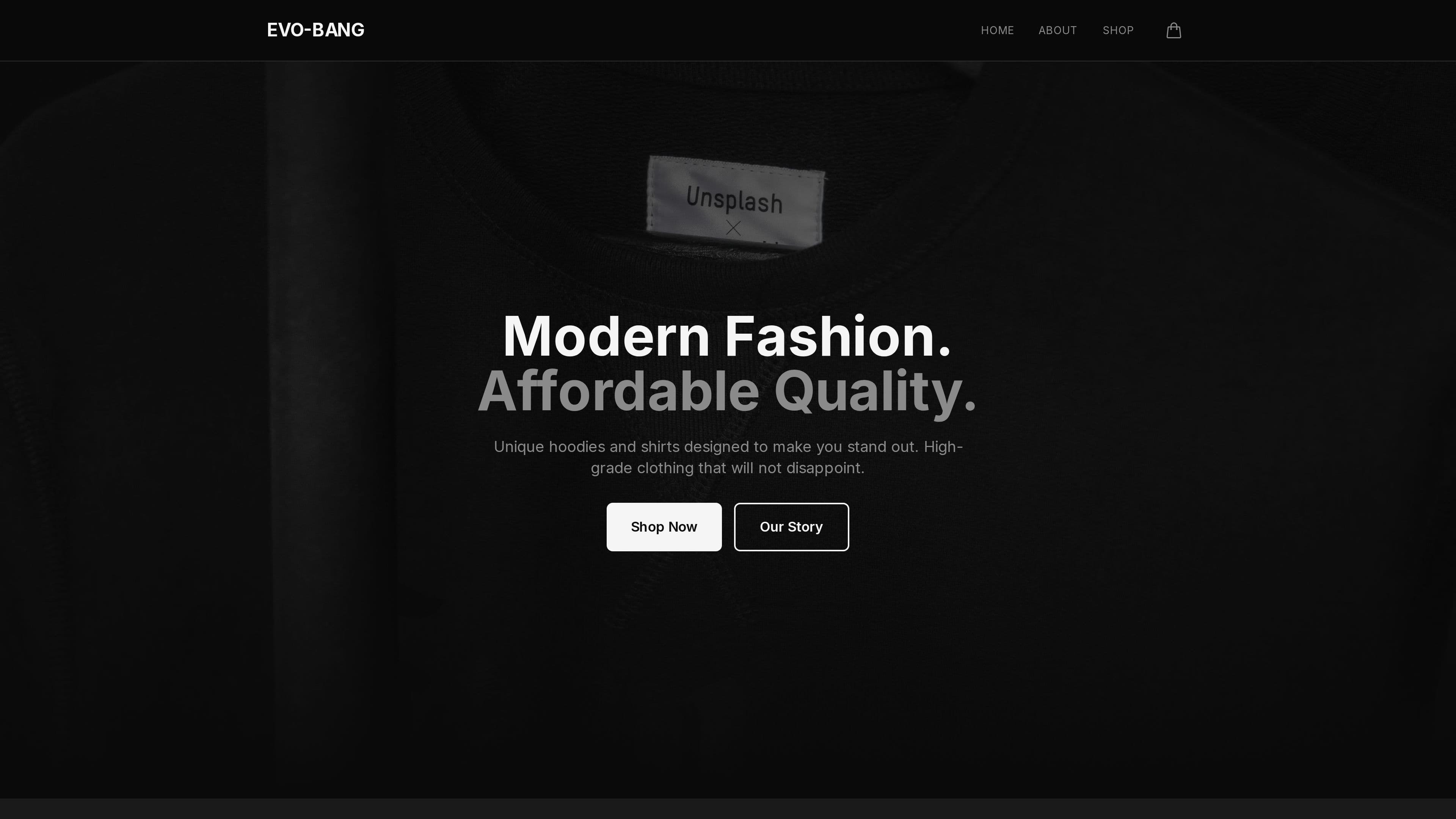Viewport: 1456px width, 819px height.
Task: Click empty header space between logo and HOME
Action: [673, 30]
